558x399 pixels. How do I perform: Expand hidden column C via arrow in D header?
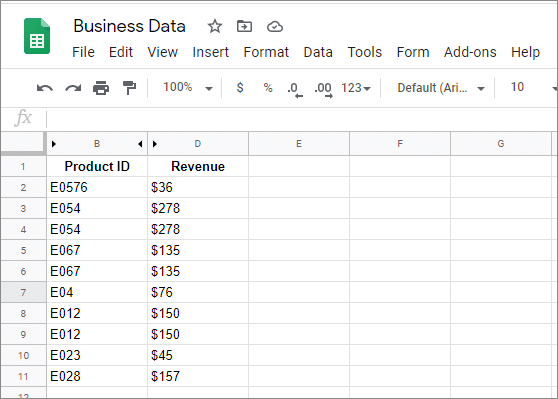(155, 144)
